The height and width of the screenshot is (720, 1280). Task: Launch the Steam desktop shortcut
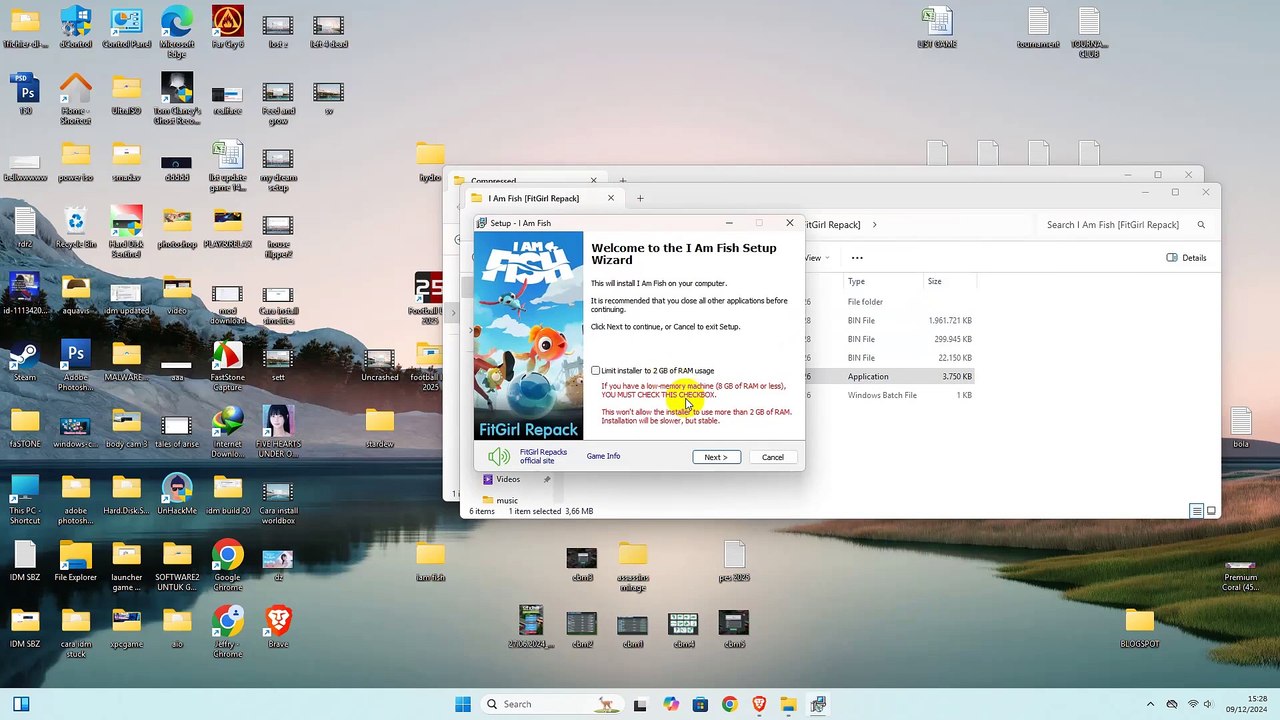tap(25, 362)
